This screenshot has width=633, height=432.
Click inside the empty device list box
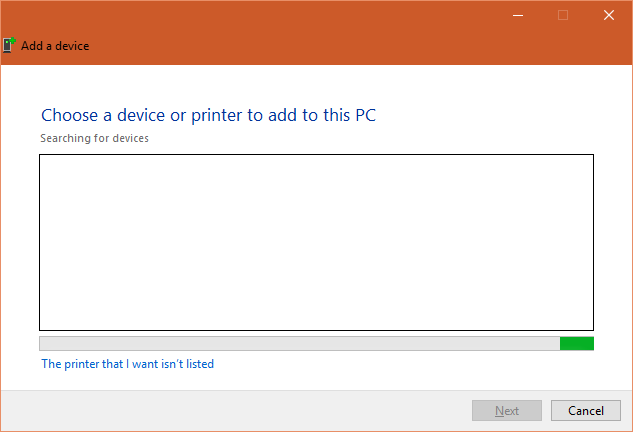(x=316, y=242)
